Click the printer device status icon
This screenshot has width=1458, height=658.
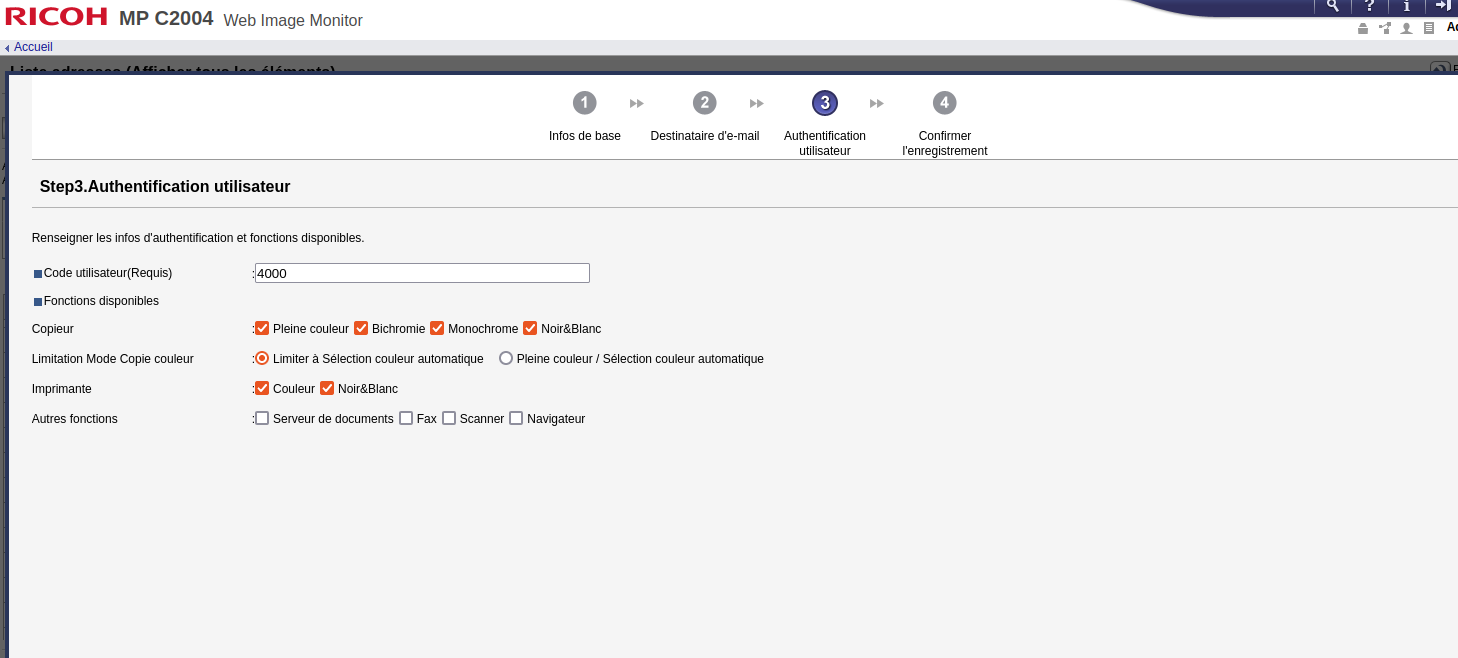(1362, 29)
